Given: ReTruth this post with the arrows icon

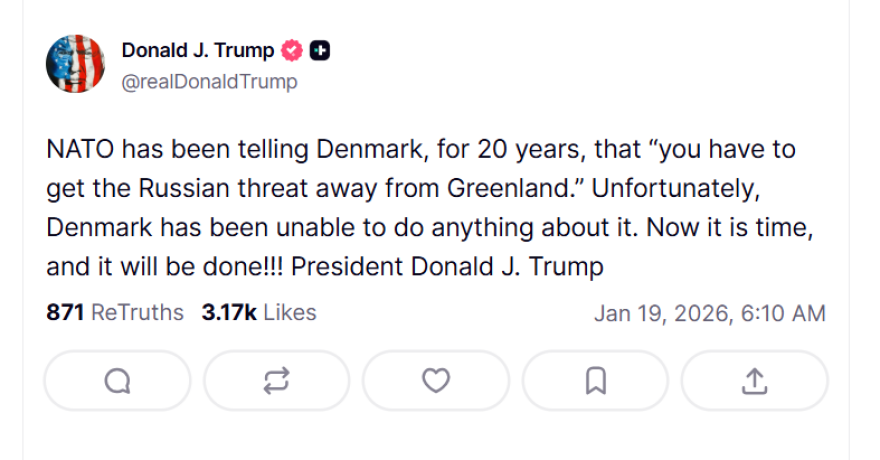Looking at the screenshot, I should (x=276, y=381).
